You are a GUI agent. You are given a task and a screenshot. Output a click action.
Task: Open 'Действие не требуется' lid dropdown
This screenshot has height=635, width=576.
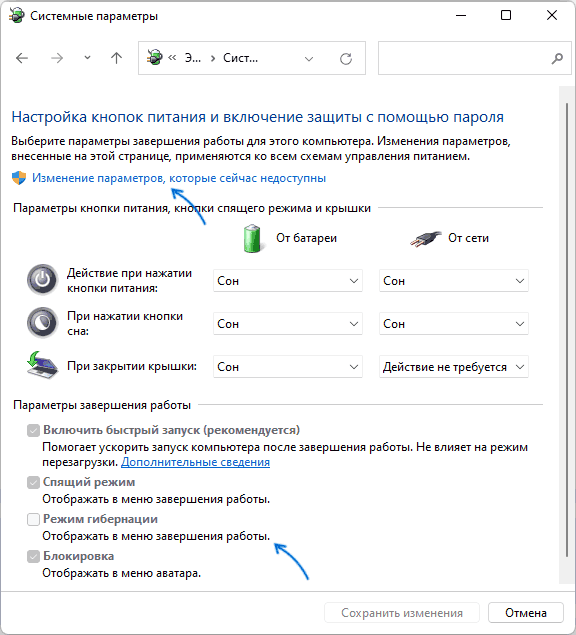pyautogui.click(x=454, y=367)
